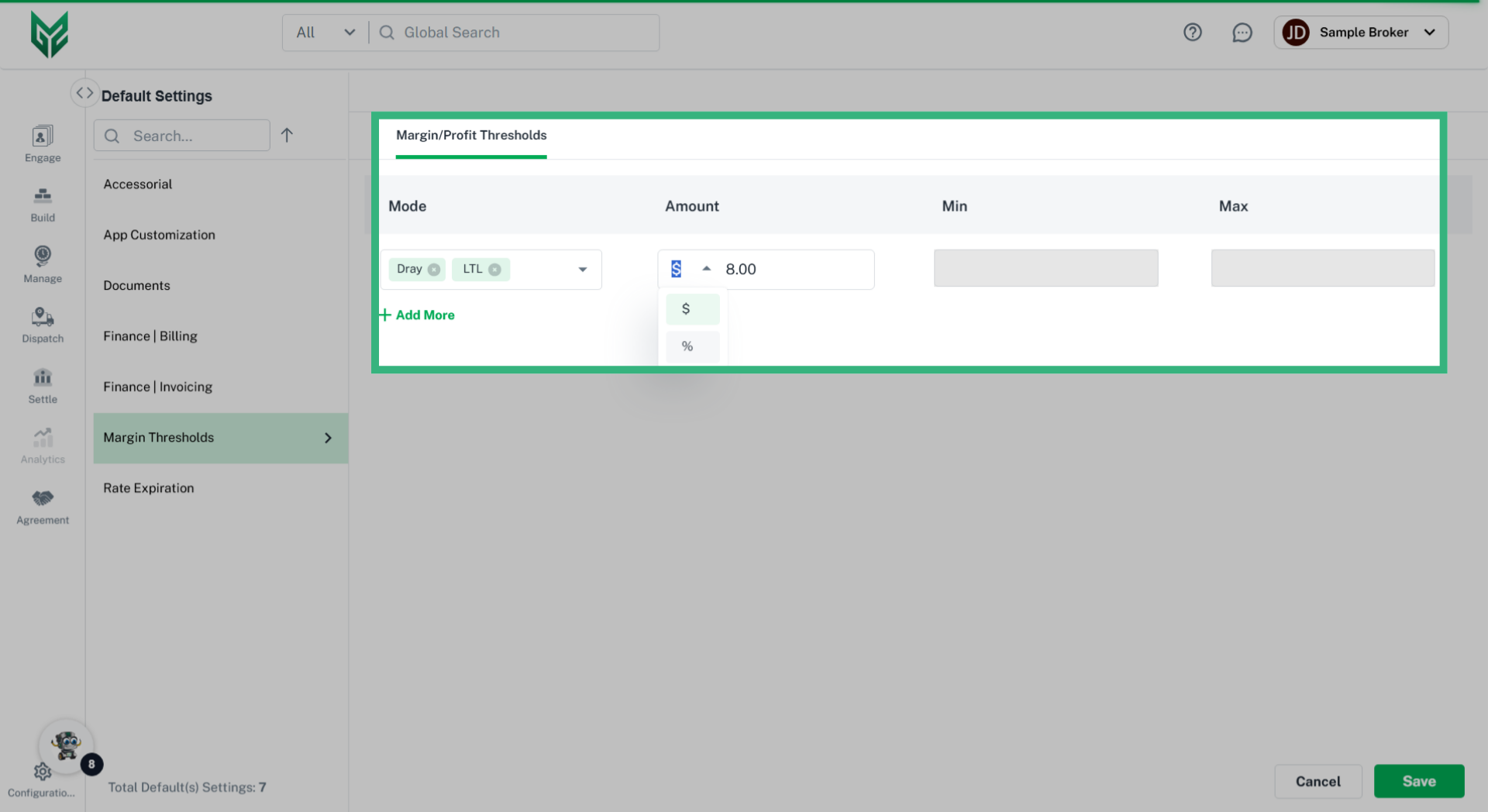
Task: Click the robot assistant avatar
Action: point(67,746)
